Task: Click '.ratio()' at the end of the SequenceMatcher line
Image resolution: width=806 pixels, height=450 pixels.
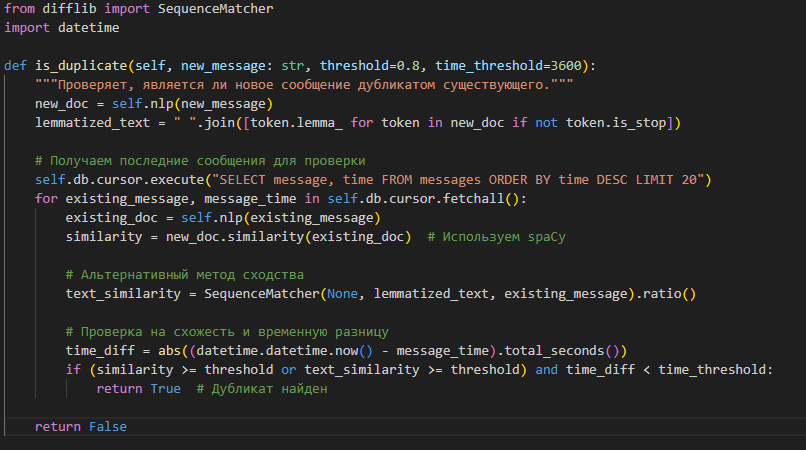Action: (667, 294)
